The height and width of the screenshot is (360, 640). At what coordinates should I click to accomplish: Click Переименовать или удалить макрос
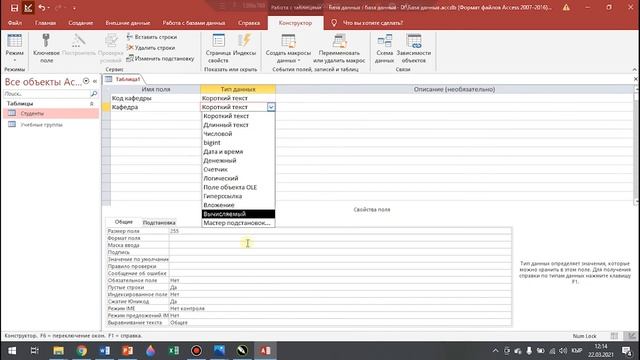(x=339, y=48)
